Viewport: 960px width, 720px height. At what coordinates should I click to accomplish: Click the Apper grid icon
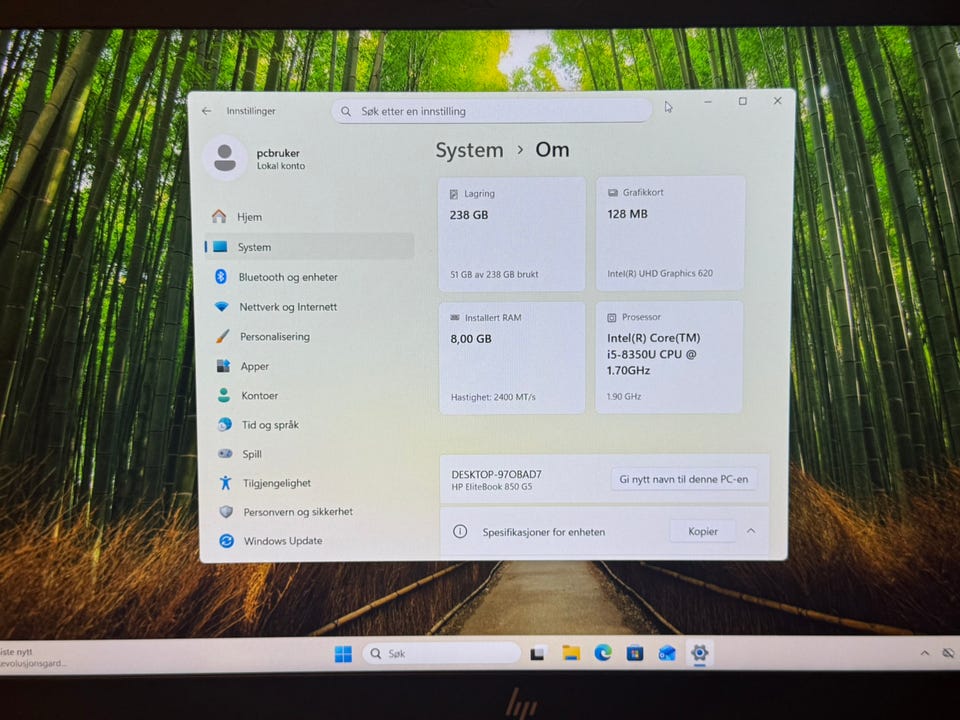pos(223,366)
